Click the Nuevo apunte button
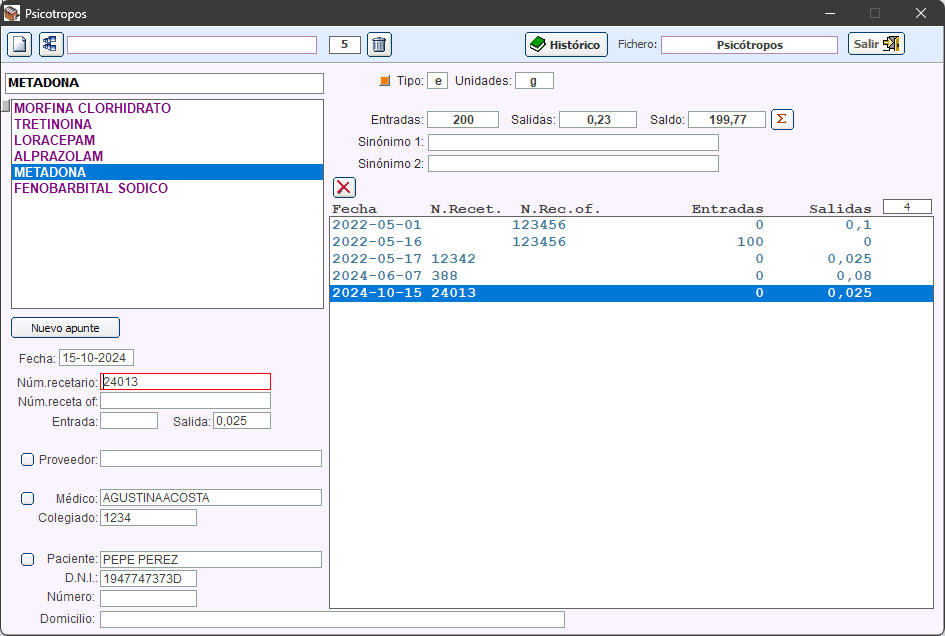945x636 pixels. point(65,328)
